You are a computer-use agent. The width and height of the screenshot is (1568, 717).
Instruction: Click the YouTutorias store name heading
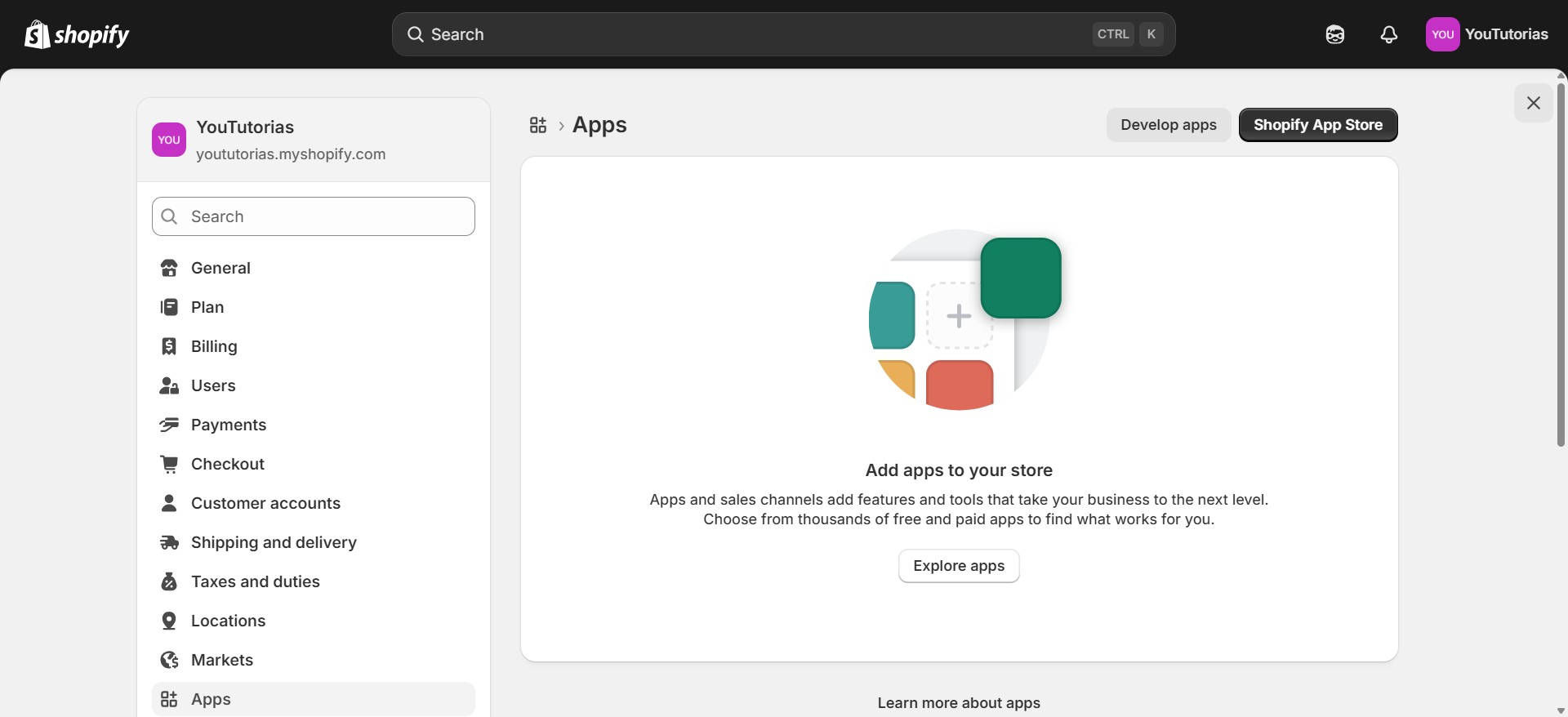[245, 127]
